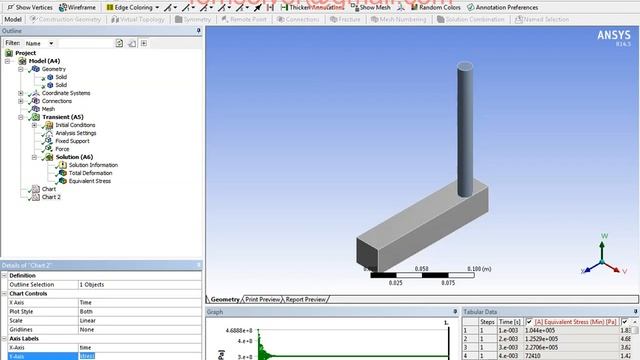This screenshot has width=640, height=360.
Task: Click the Tabular Data vertical scrollbar
Action: (x=635, y=339)
